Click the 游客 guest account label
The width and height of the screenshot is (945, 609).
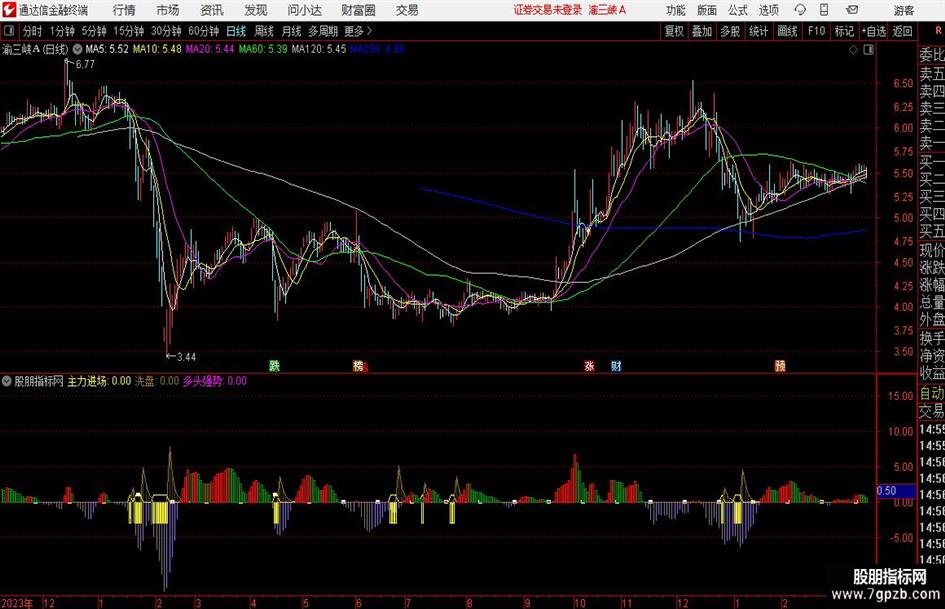point(904,10)
